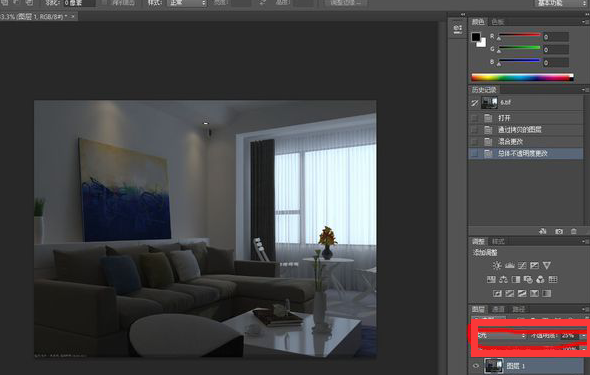Click the swap width and height icon
590x375 pixels.
pos(263,3)
